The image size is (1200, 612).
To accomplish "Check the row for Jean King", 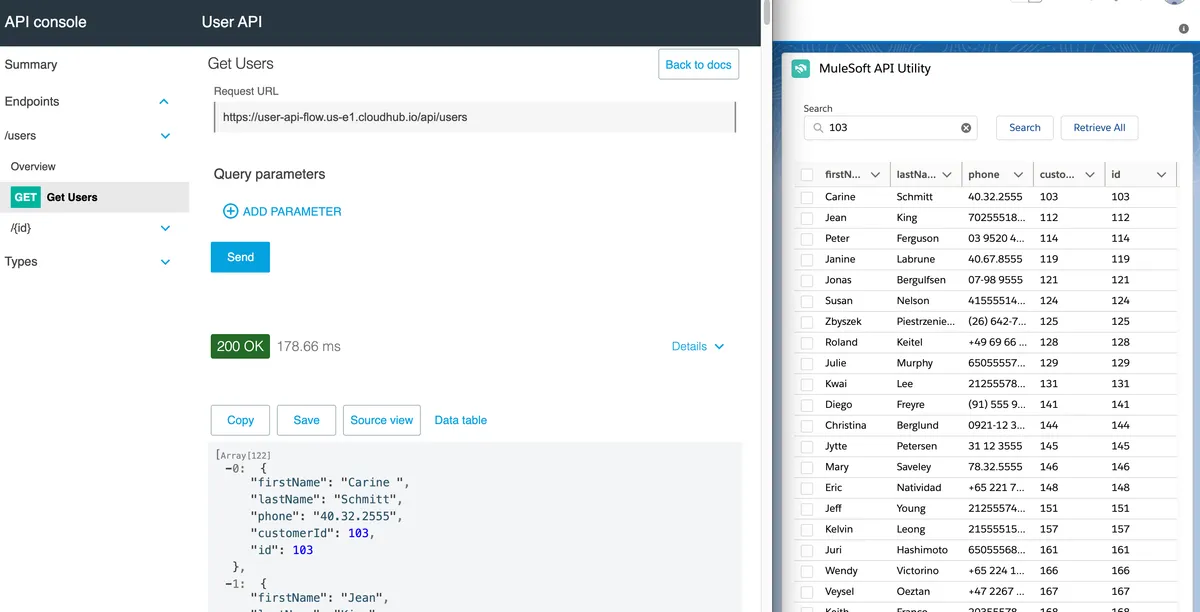I will point(807,218).
